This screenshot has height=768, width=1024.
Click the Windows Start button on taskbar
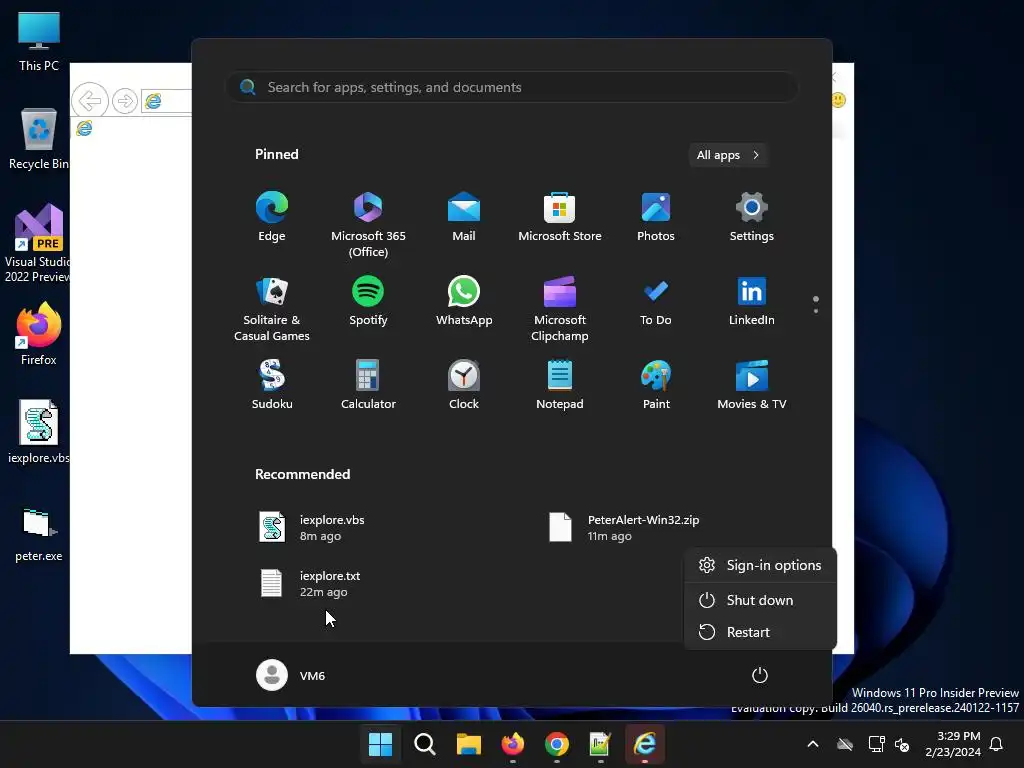click(x=380, y=744)
